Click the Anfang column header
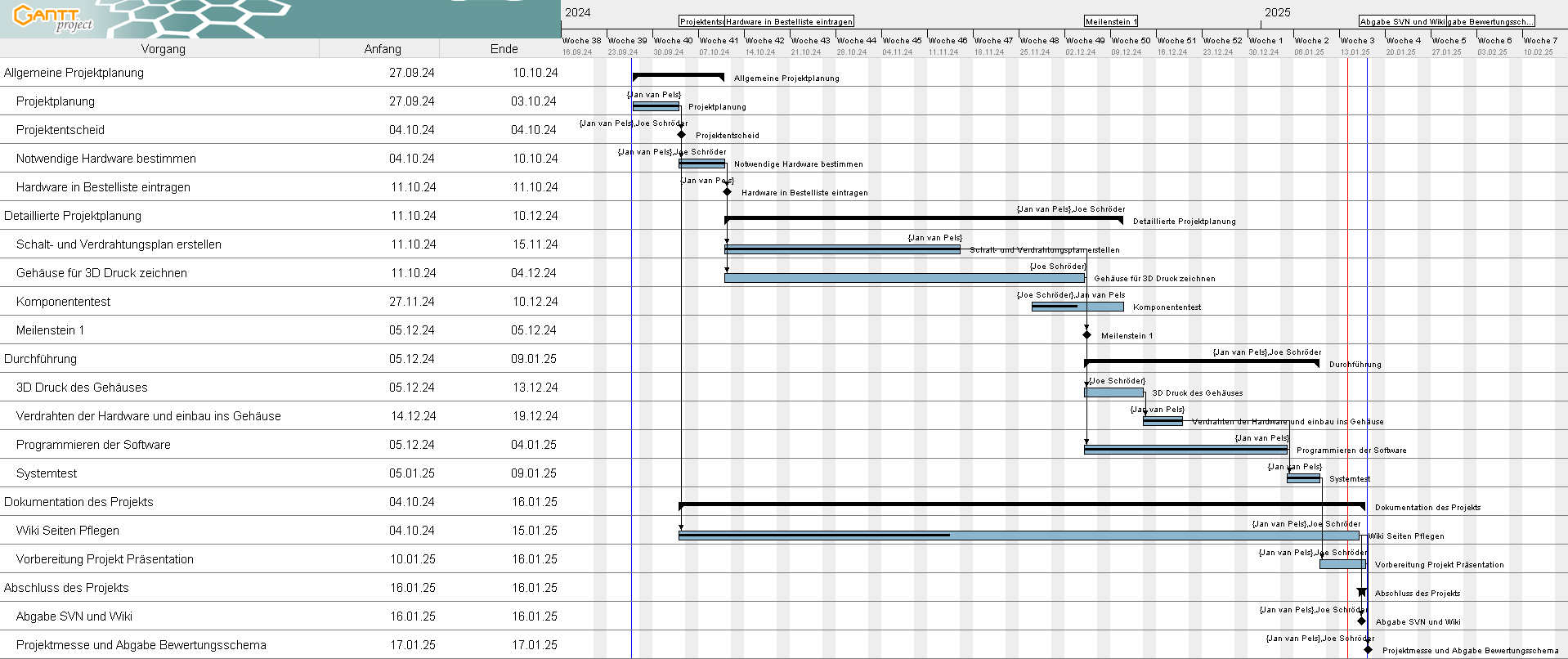1568x659 pixels. pyautogui.click(x=382, y=49)
